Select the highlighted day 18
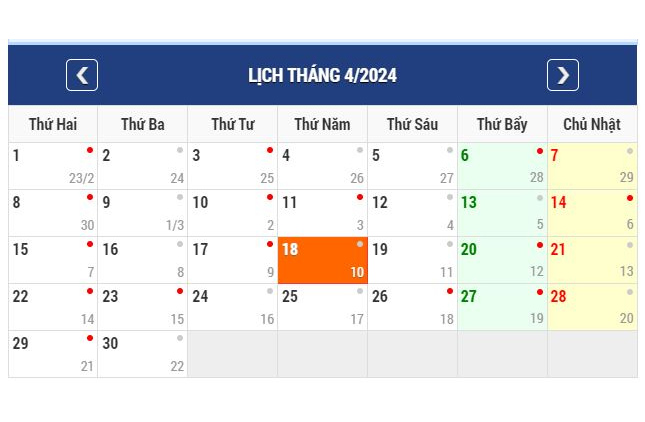The width and height of the screenshot is (645, 422). (322, 260)
